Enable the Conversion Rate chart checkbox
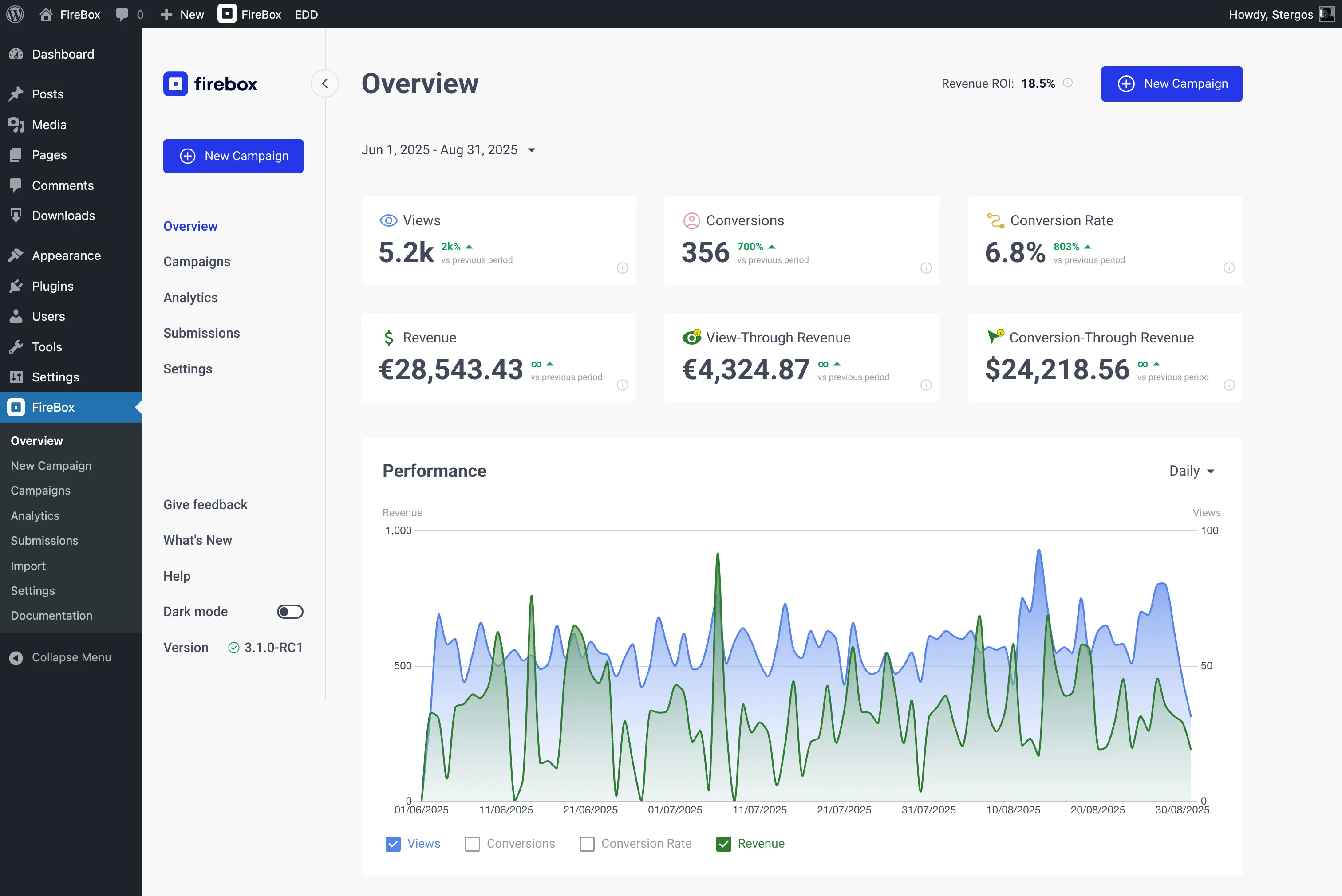 (587, 844)
